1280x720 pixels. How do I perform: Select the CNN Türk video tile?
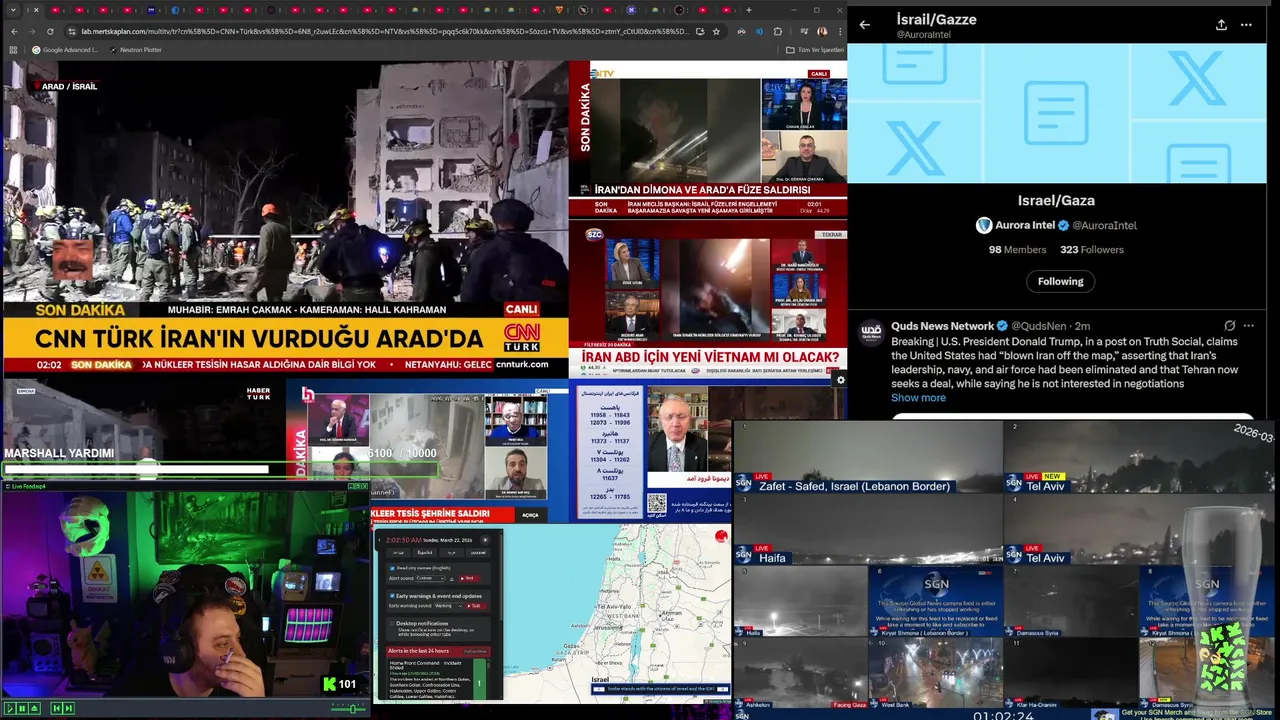285,218
